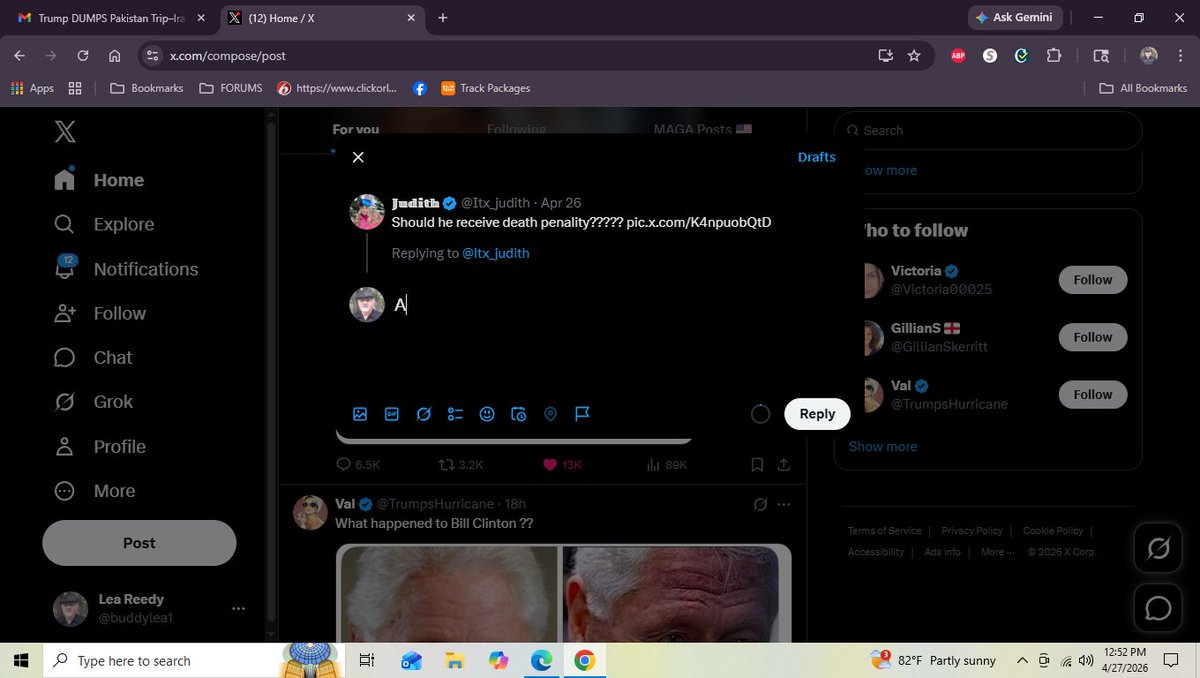Screen dimensions: 1200x678
Task: Click the address bar URL
Action: point(229,56)
